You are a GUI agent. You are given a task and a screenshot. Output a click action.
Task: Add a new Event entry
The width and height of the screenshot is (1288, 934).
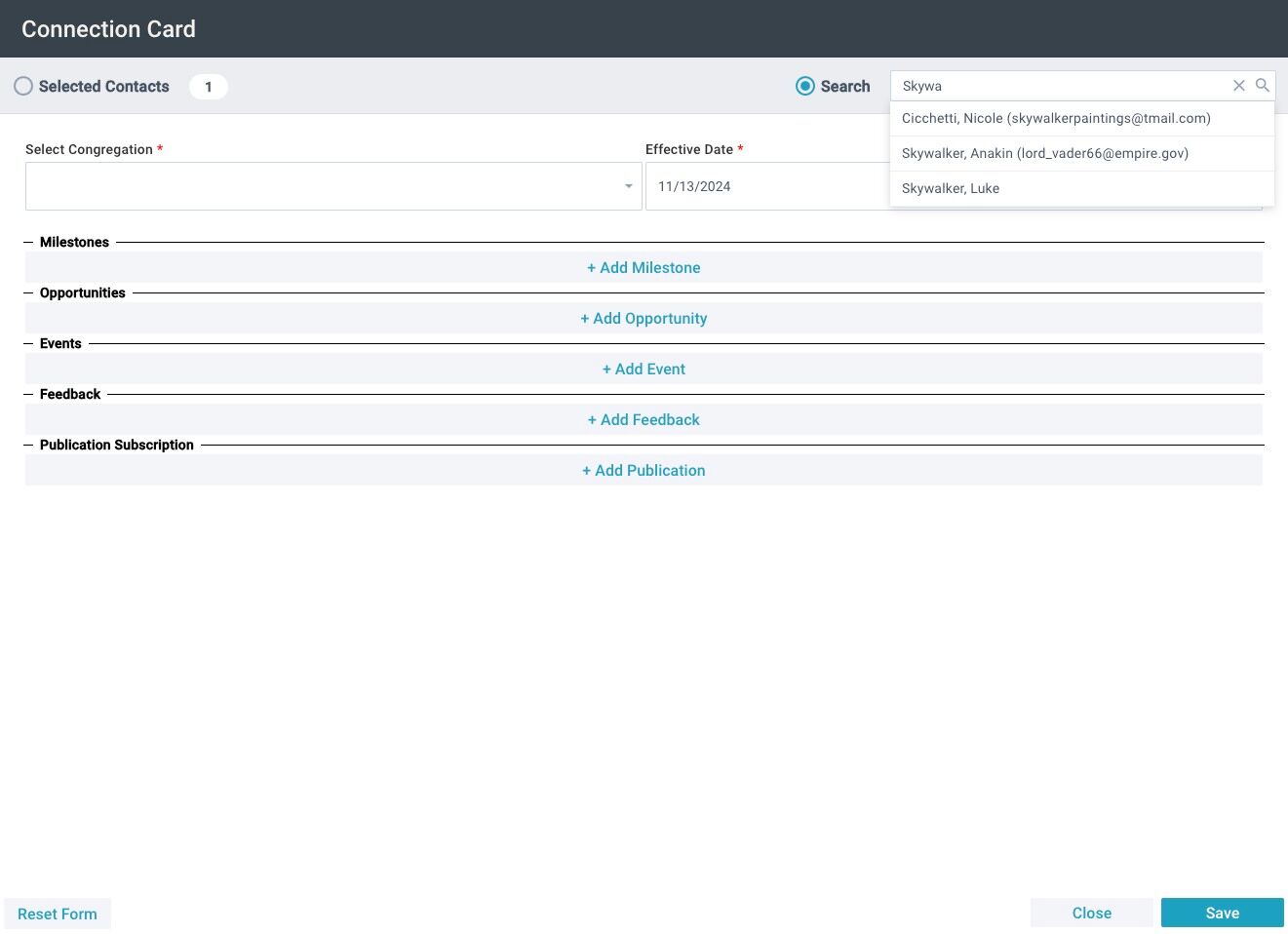pyautogui.click(x=644, y=369)
